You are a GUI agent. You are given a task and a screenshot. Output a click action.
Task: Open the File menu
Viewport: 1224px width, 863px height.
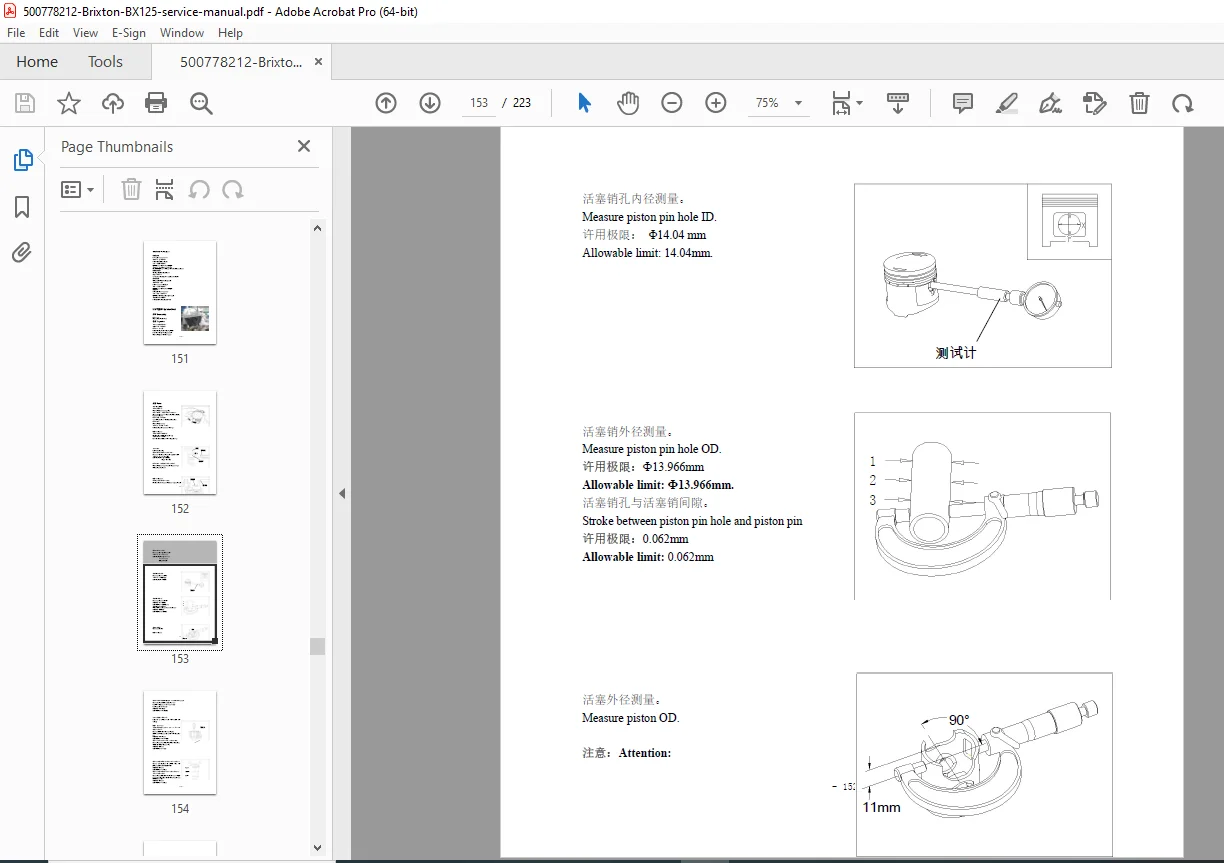coord(16,32)
